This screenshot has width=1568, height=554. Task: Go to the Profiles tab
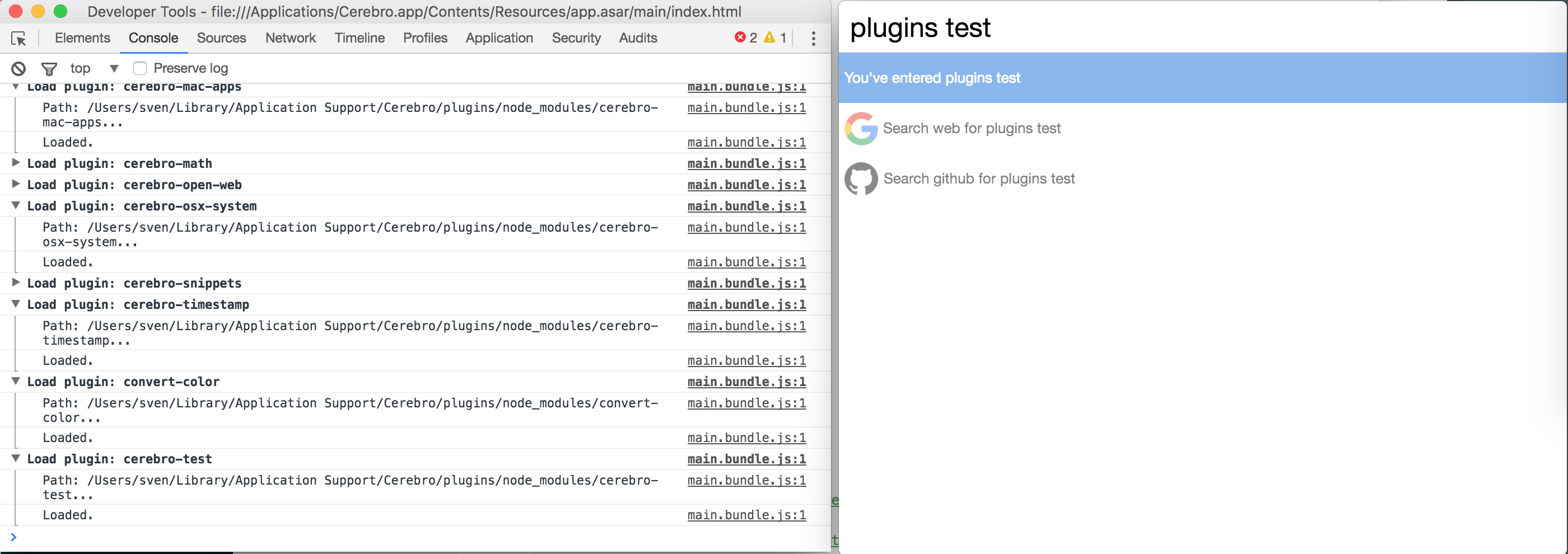pos(425,37)
